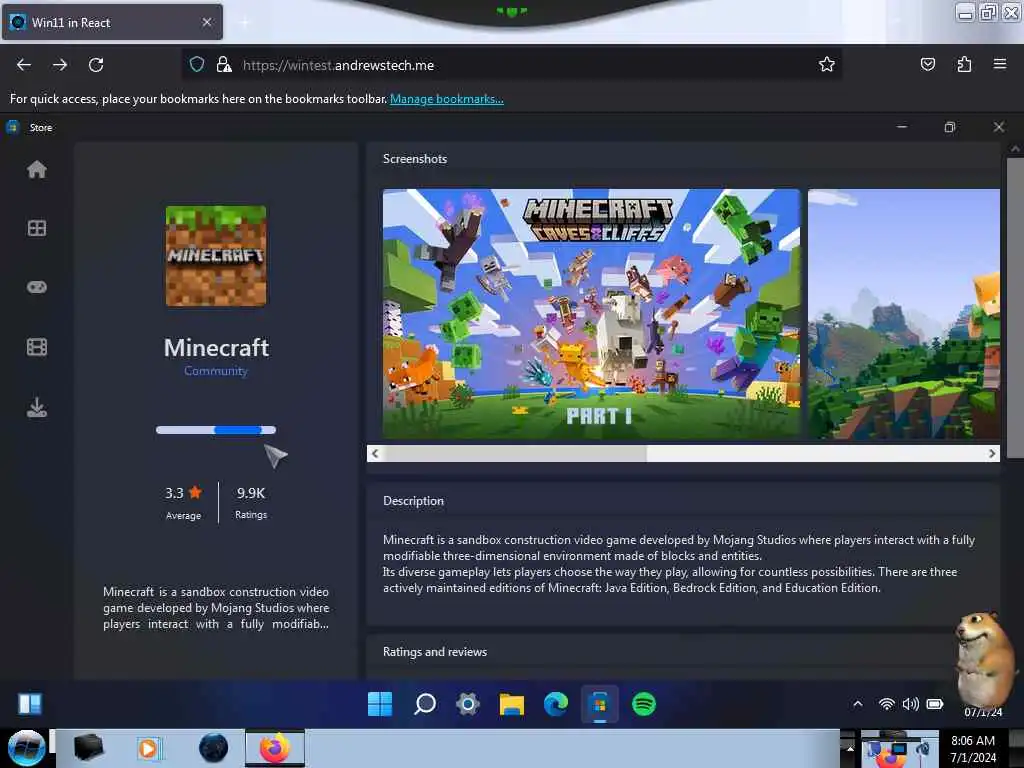Open the Win11 widgets taskbar icon
This screenshot has height=768, width=1024.
tap(30, 704)
